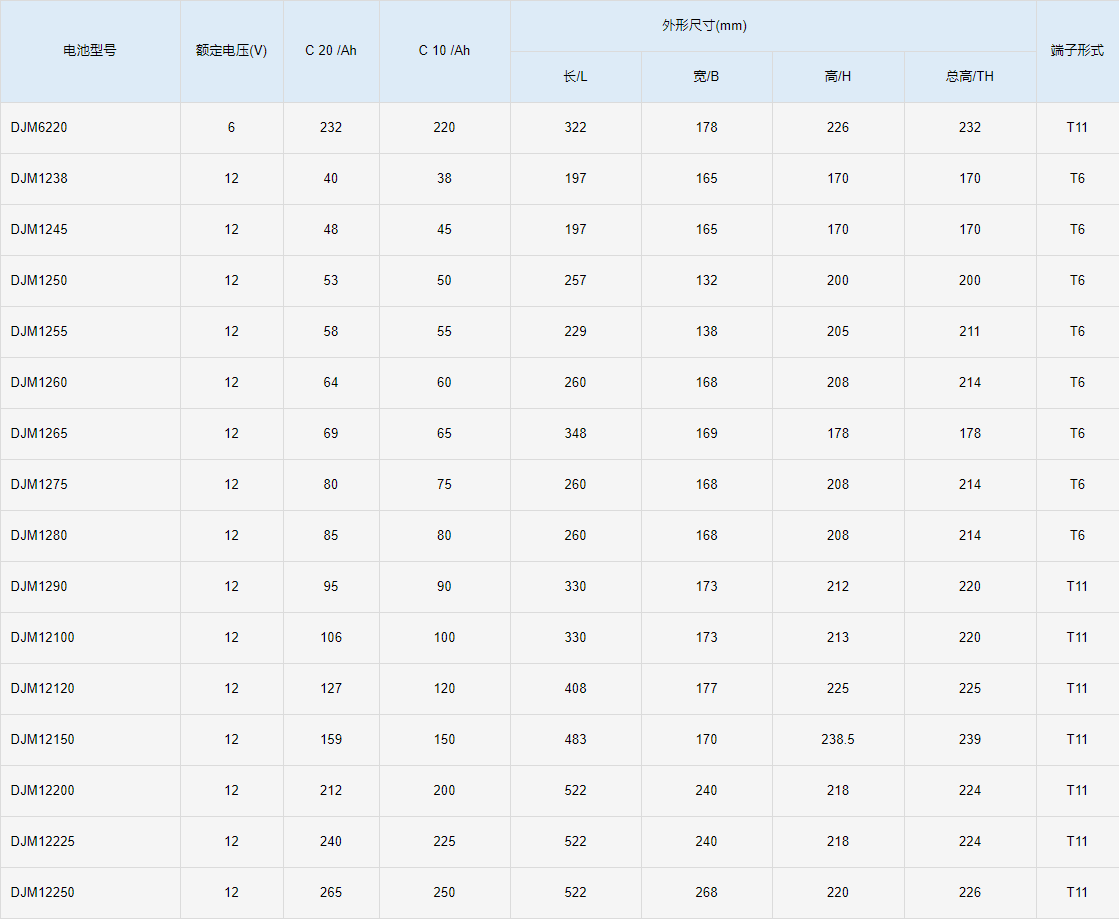Viewport: 1119px width, 919px height.
Task: Click the 宽/B sub-header
Action: click(706, 76)
